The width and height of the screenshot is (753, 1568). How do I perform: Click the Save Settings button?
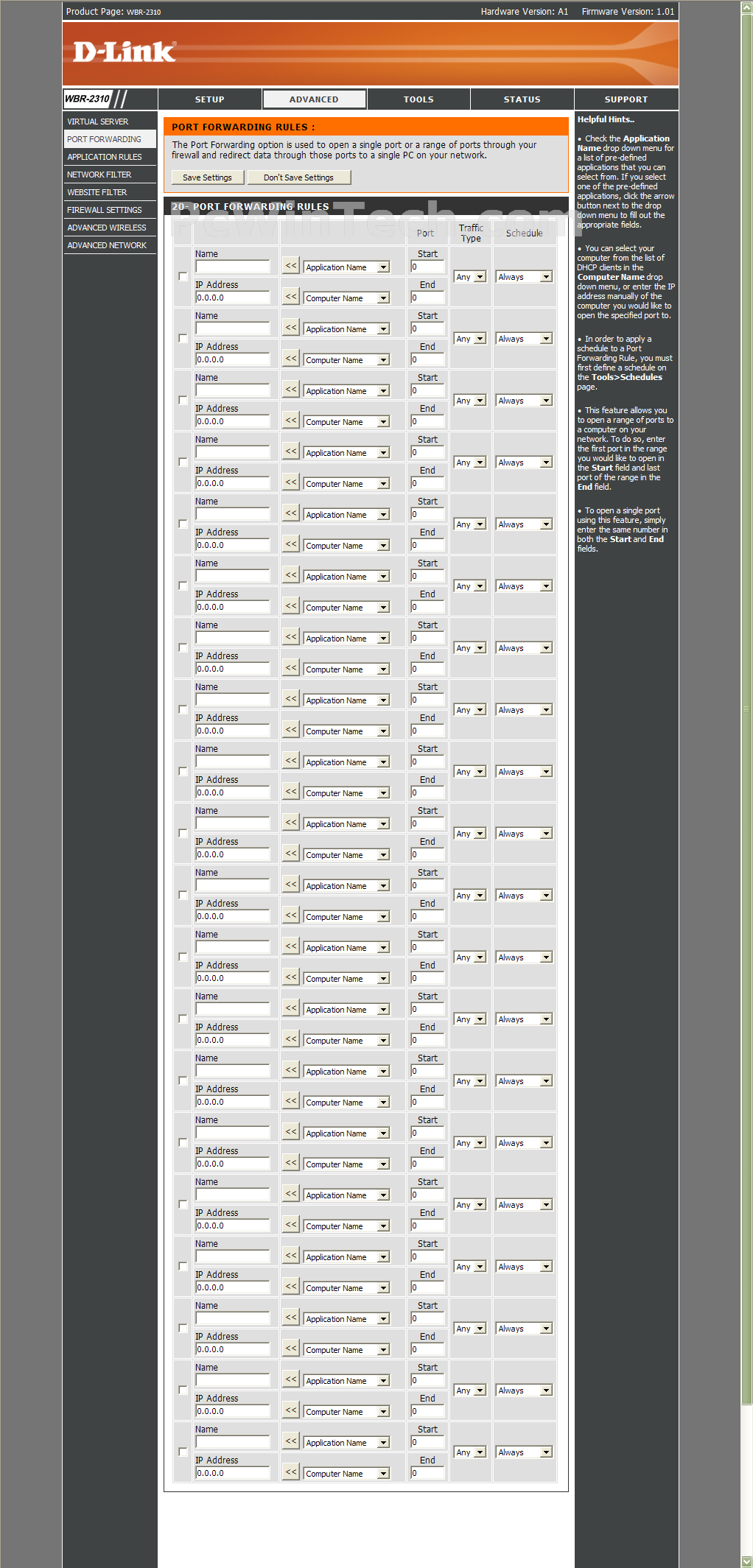207,177
